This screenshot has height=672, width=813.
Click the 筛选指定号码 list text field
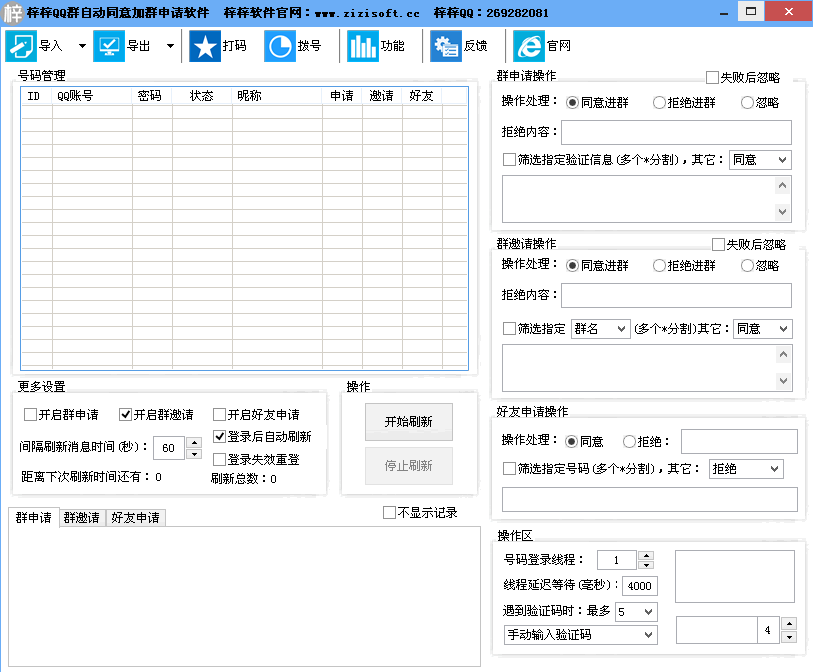[x=650, y=499]
